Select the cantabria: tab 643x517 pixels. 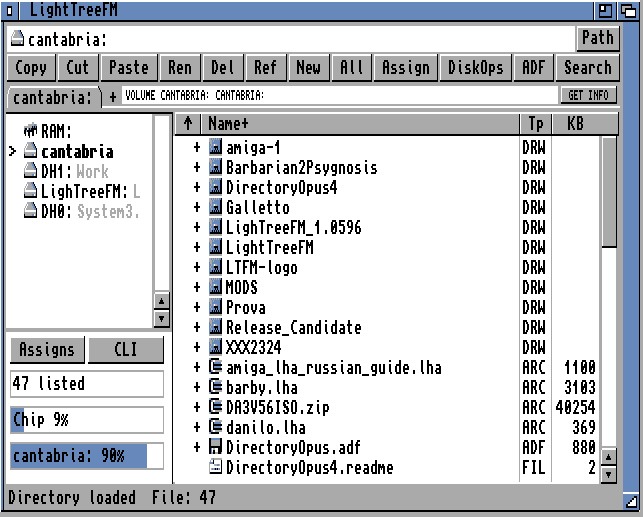pyautogui.click(x=53, y=98)
